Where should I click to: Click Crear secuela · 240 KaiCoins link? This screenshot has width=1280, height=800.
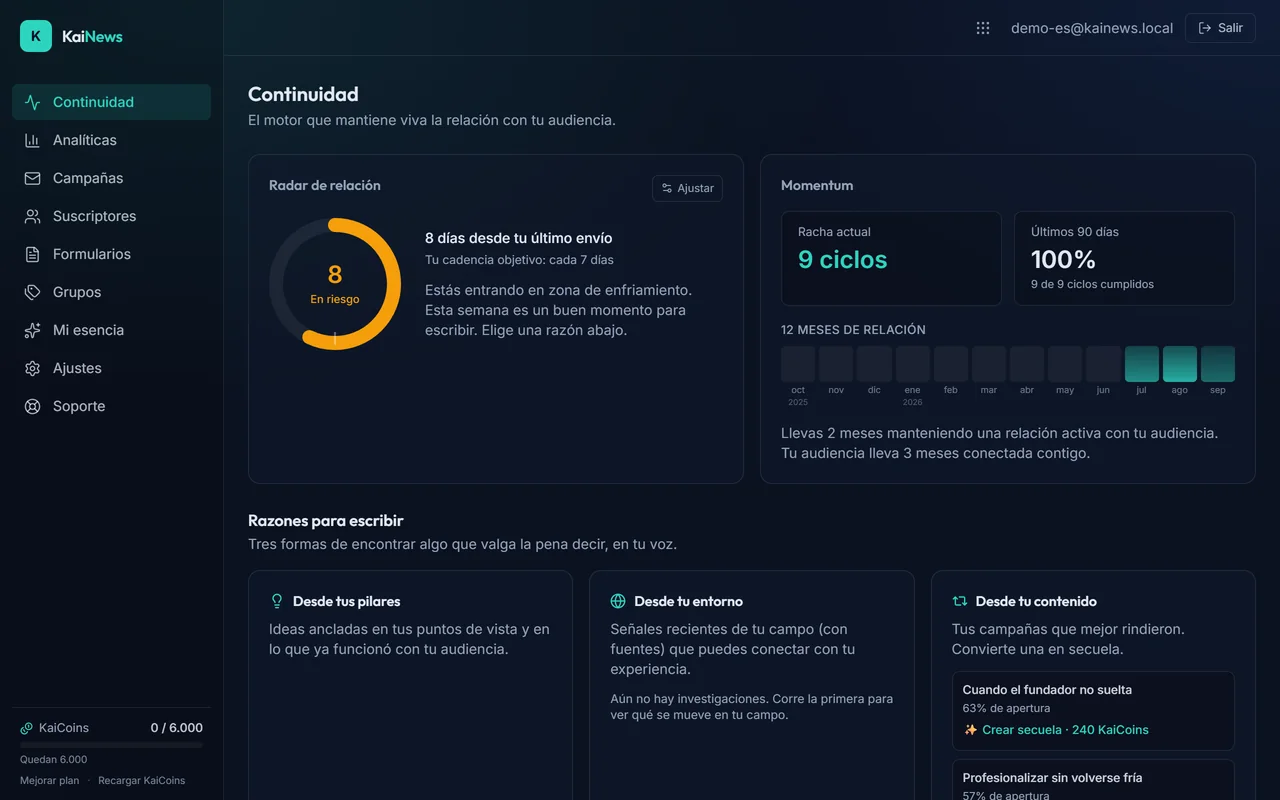pos(1056,730)
